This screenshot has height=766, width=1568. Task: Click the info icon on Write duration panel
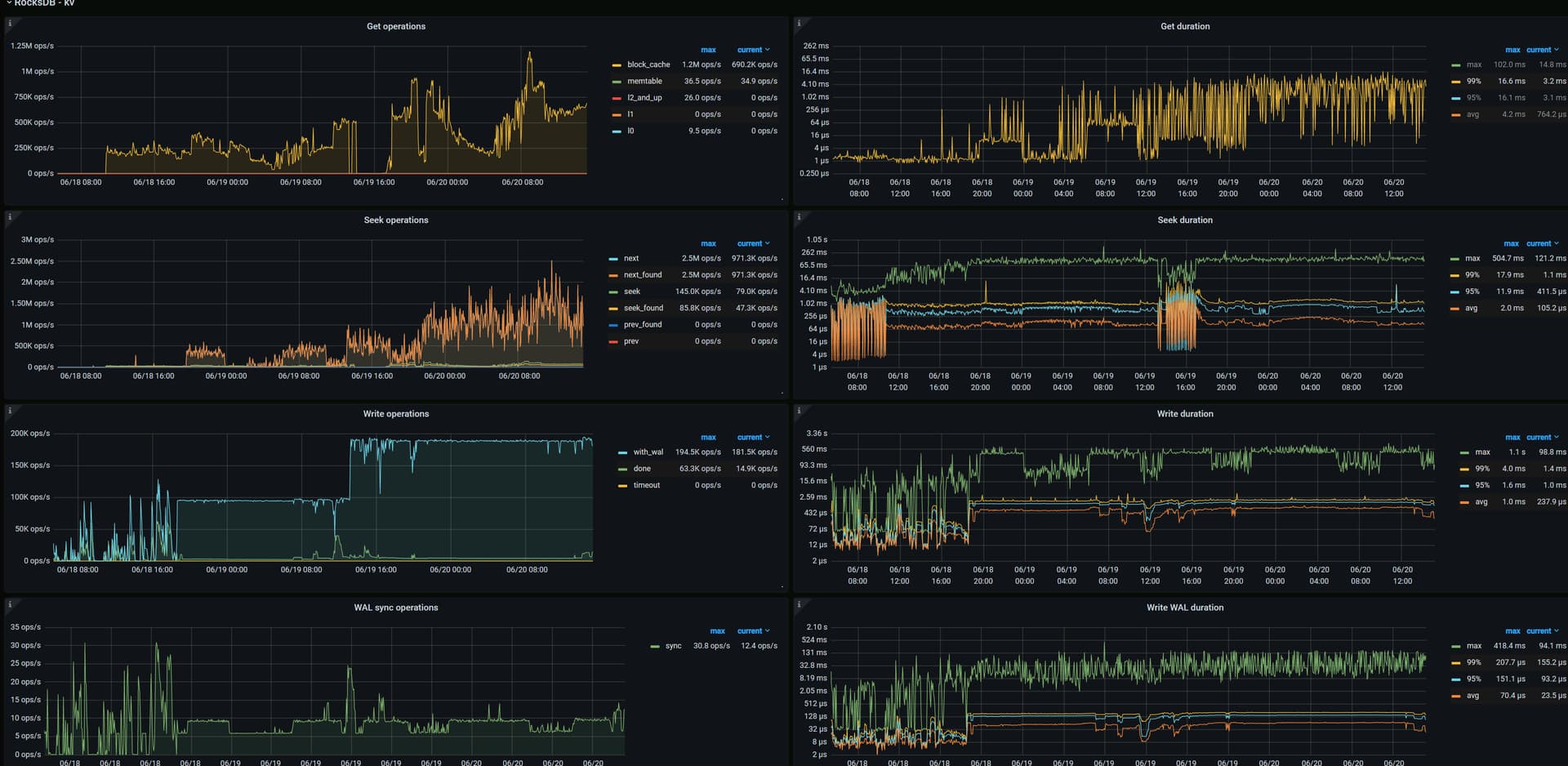pyautogui.click(x=799, y=410)
